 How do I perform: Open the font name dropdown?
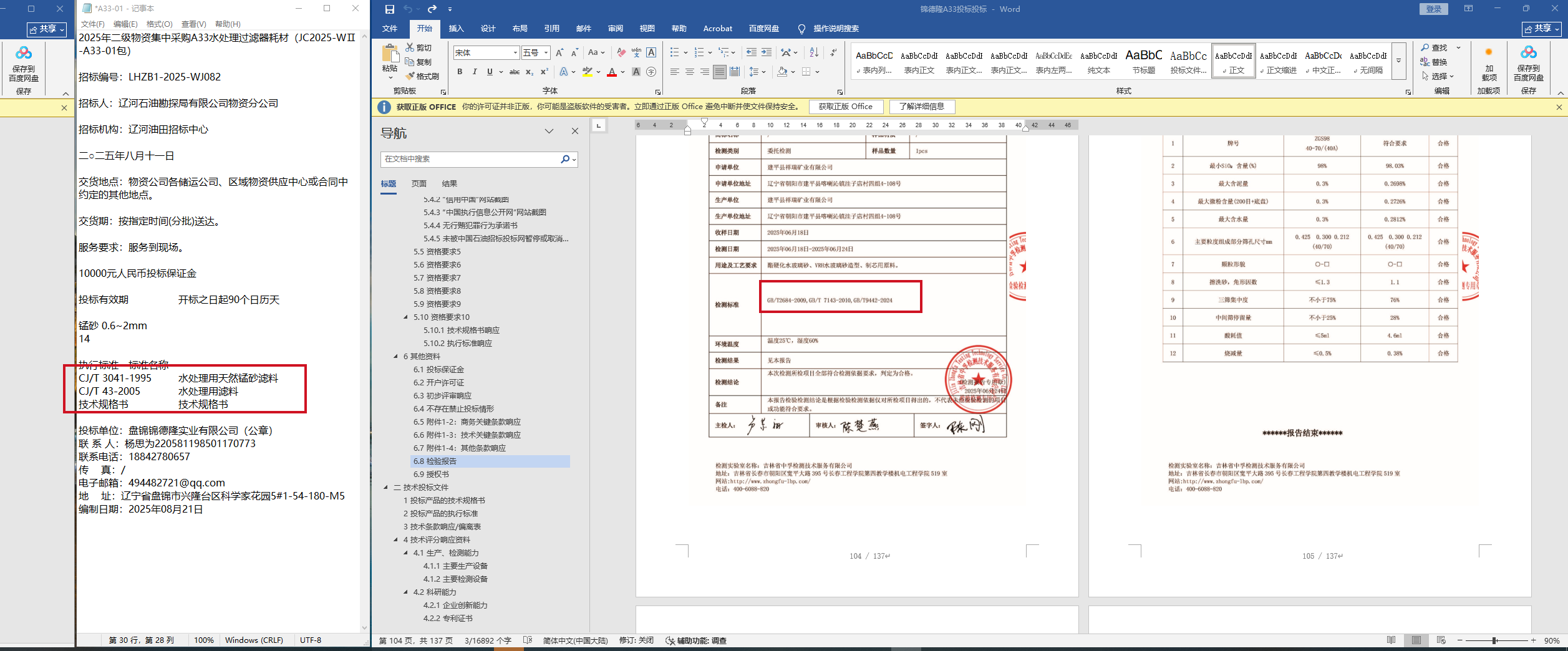pos(515,53)
